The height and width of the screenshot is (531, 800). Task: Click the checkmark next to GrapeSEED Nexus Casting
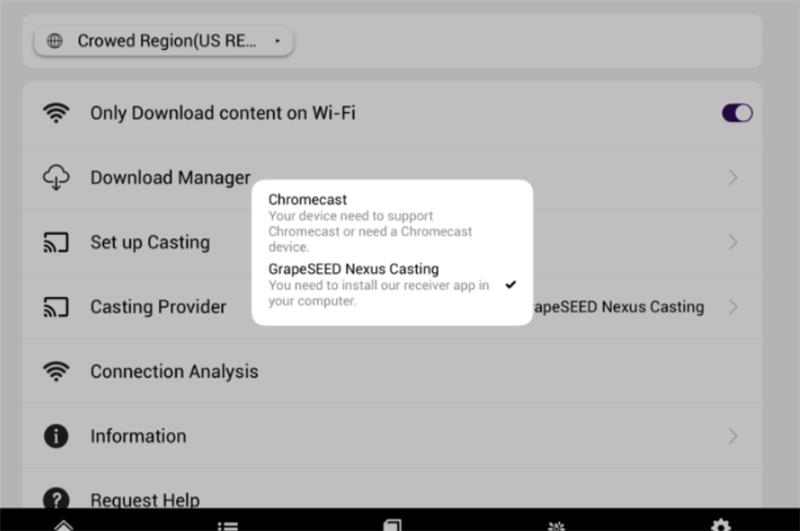[x=511, y=285]
